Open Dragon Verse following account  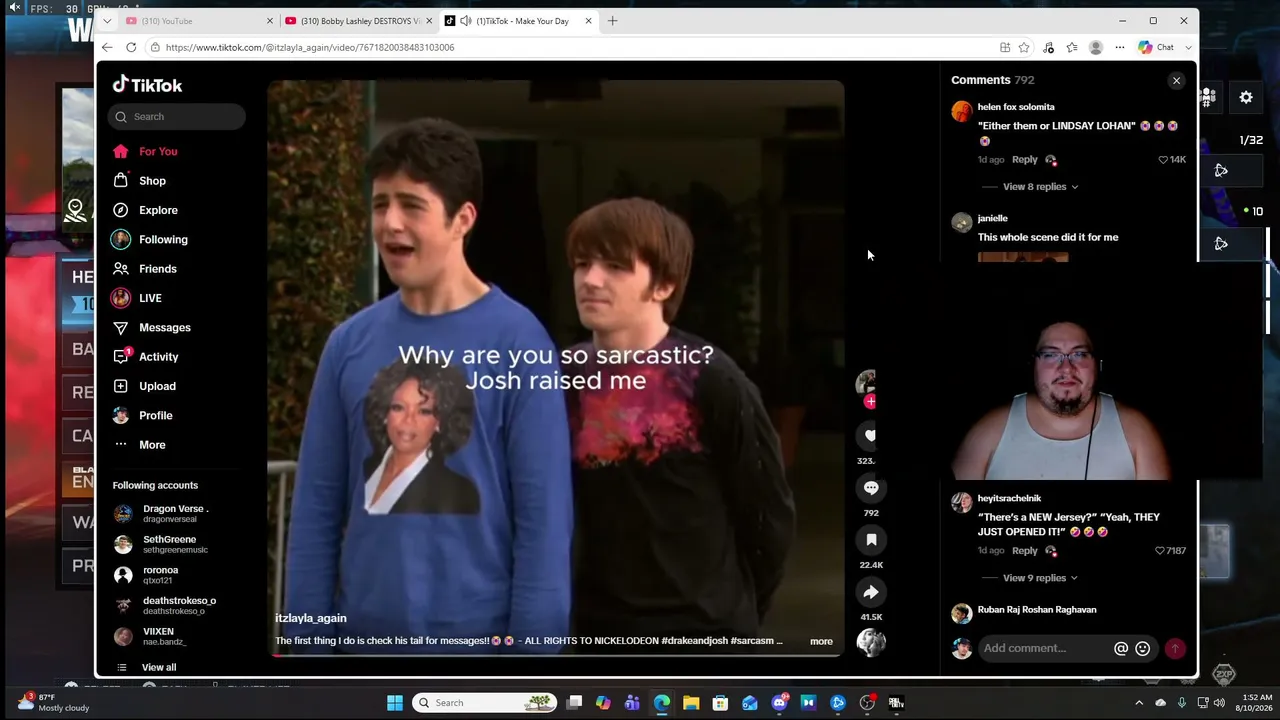click(x=175, y=514)
